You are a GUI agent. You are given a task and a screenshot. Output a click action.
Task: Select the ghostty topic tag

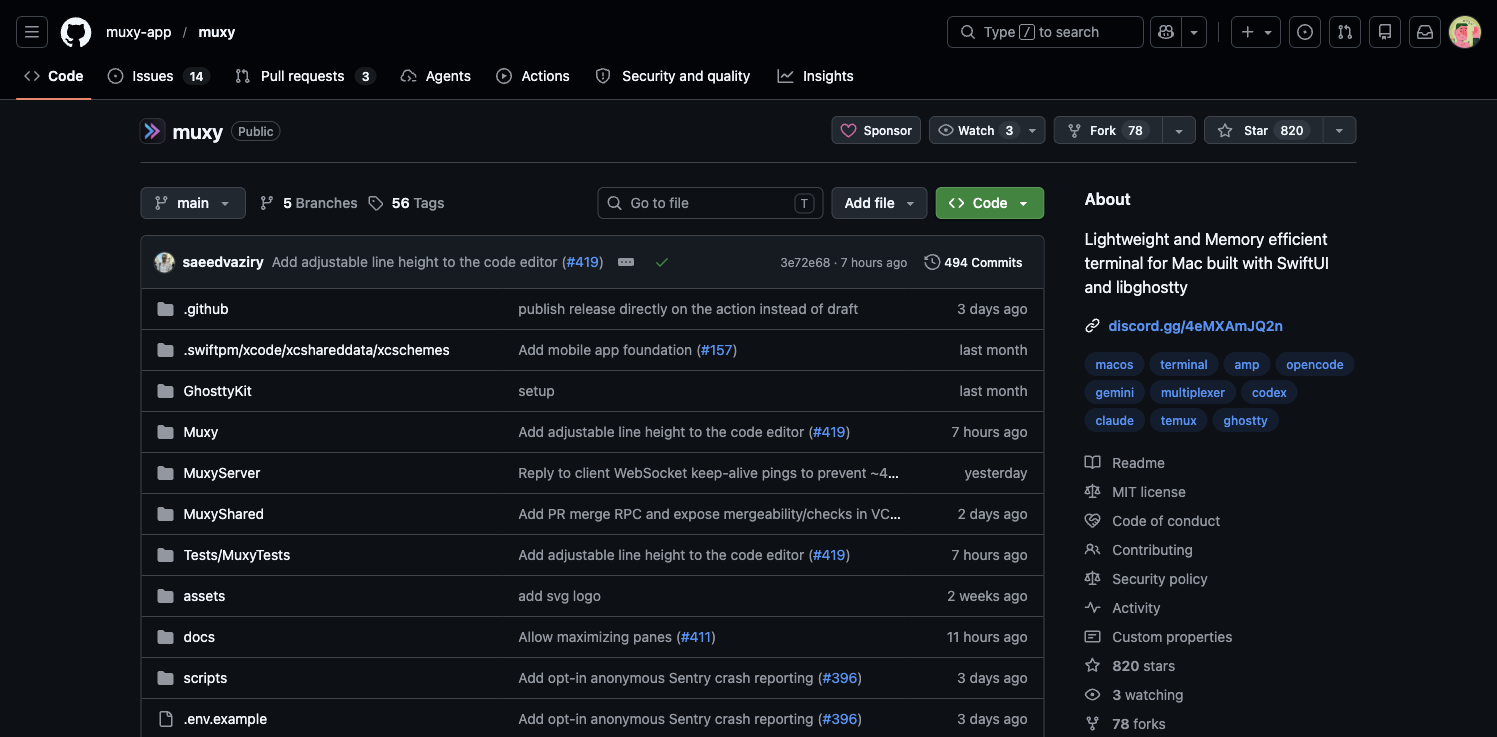1246,421
